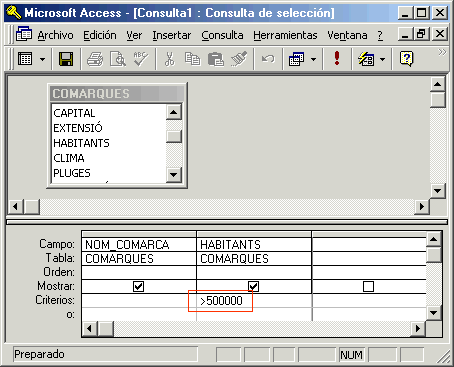
Task: Select the Format Painter brush icon
Action: 239,59
